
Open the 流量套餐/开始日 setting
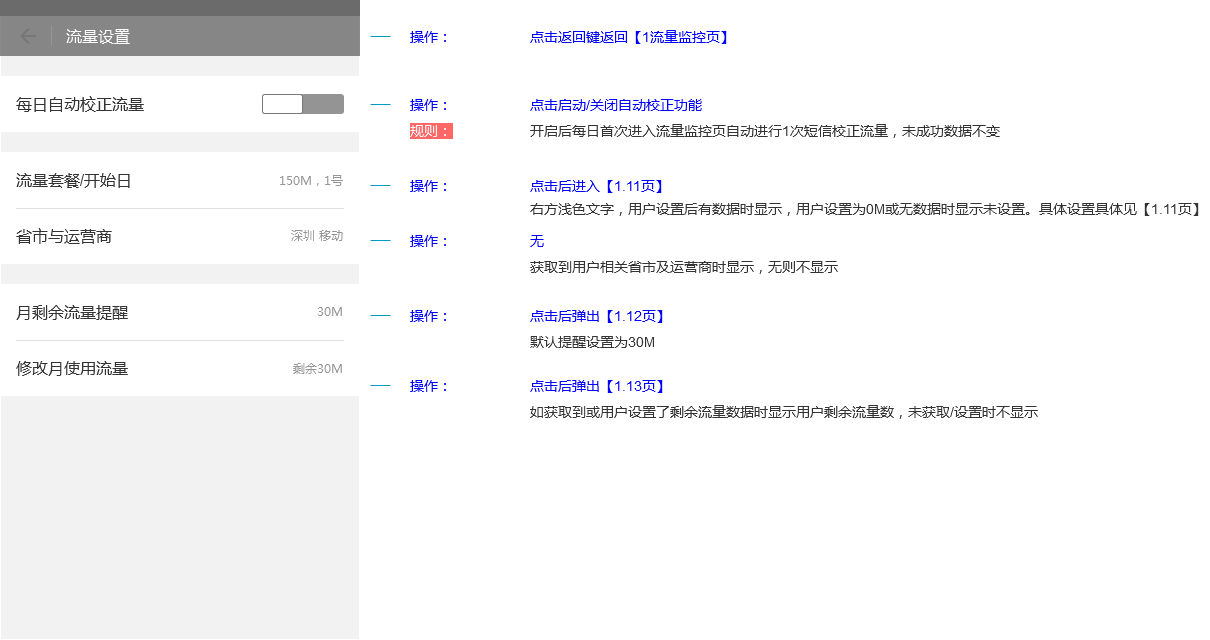180,181
